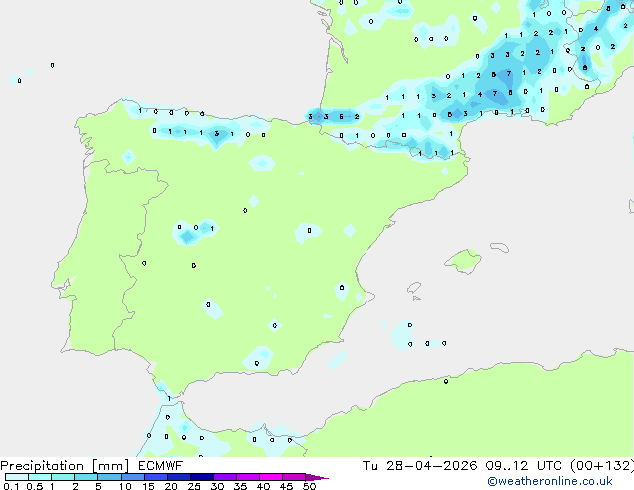Image resolution: width=634 pixels, height=490 pixels.
Task: Click the '0.5' legend scale label
Action: click(35, 486)
